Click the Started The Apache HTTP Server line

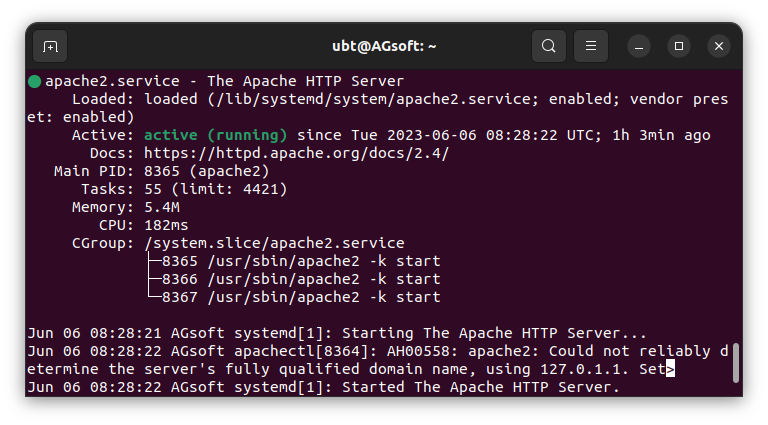[x=324, y=387]
